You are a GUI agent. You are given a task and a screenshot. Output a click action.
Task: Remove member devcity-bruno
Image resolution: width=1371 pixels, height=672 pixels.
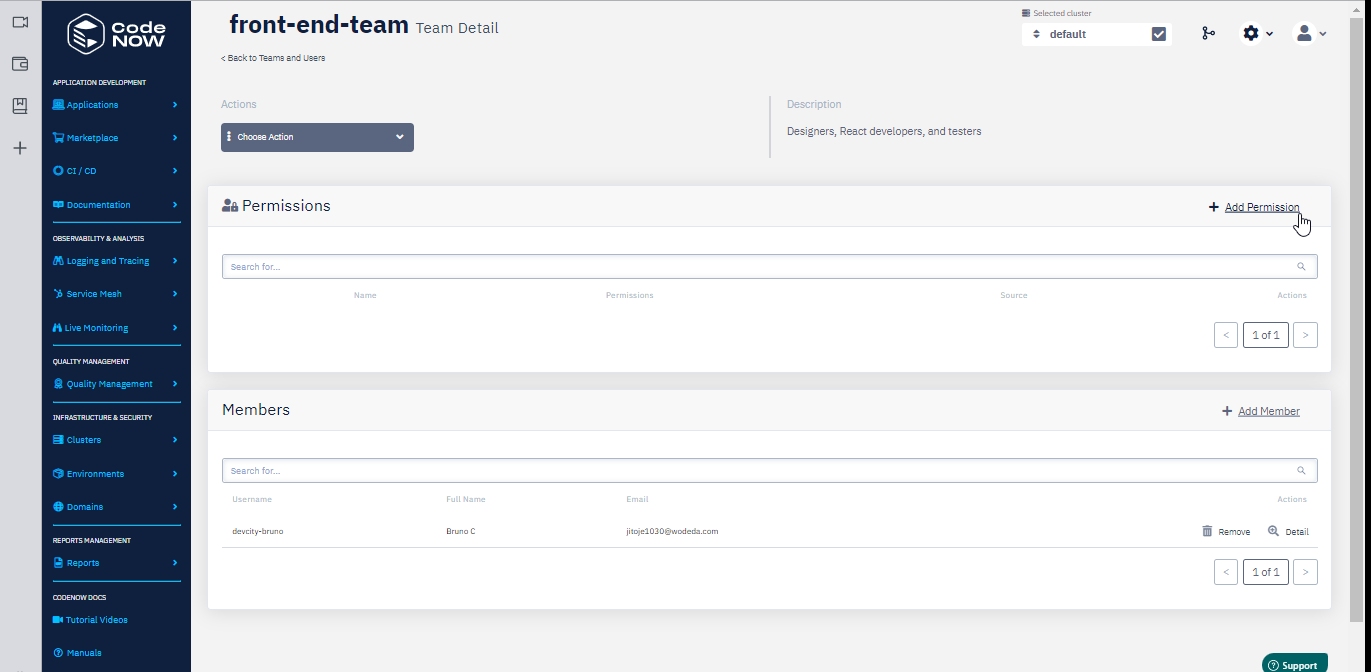click(x=1226, y=532)
